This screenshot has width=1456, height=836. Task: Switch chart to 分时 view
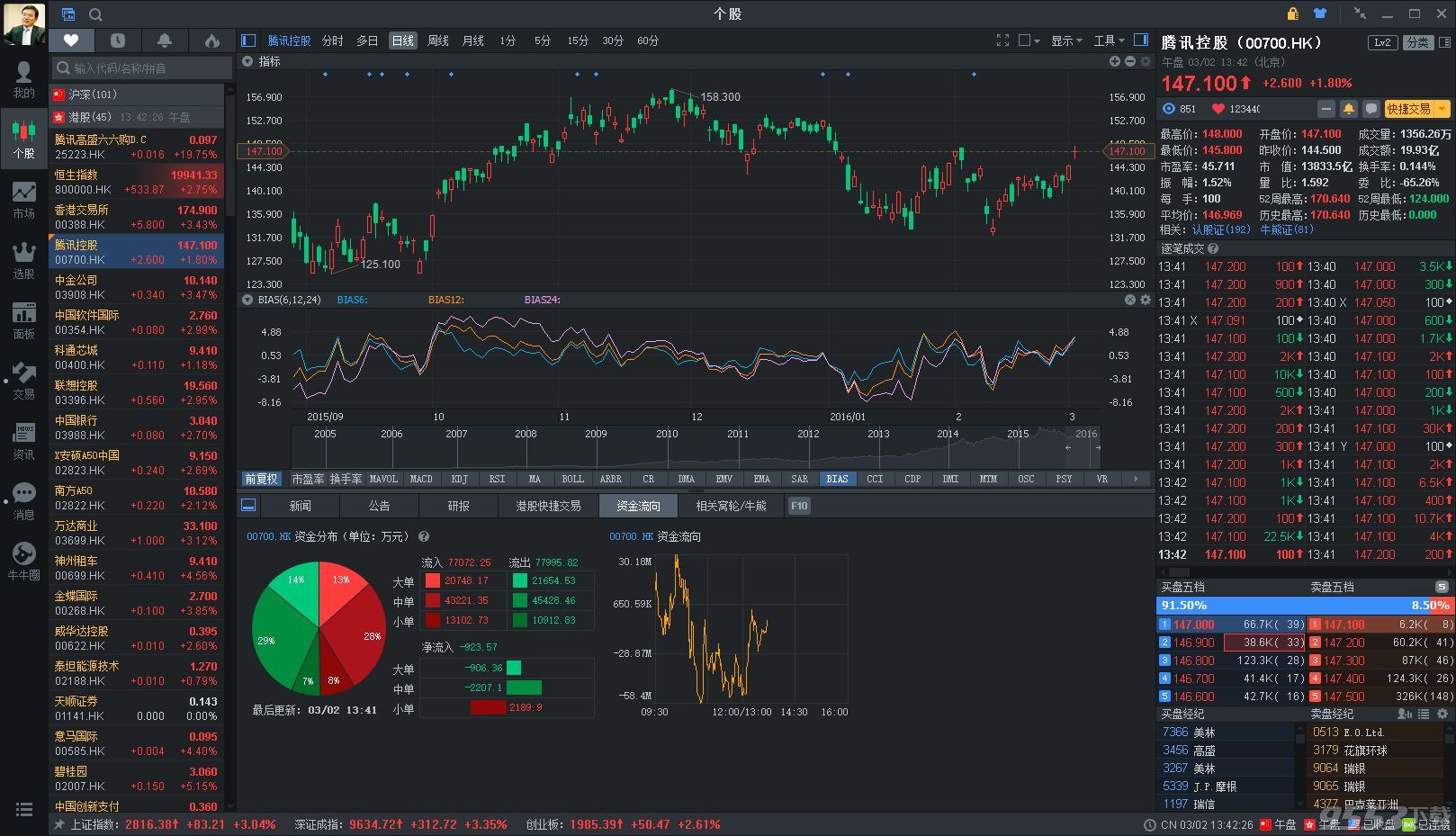click(x=333, y=40)
